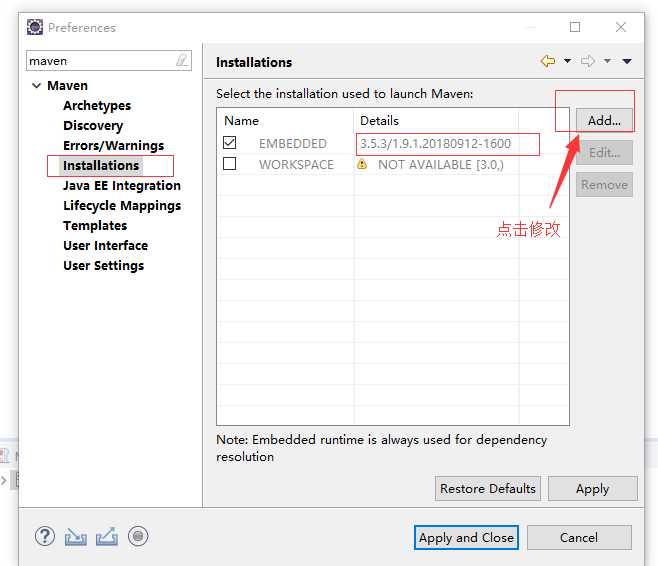Open Errors/Warnings preference page
The height and width of the screenshot is (566, 658).
(x=113, y=146)
